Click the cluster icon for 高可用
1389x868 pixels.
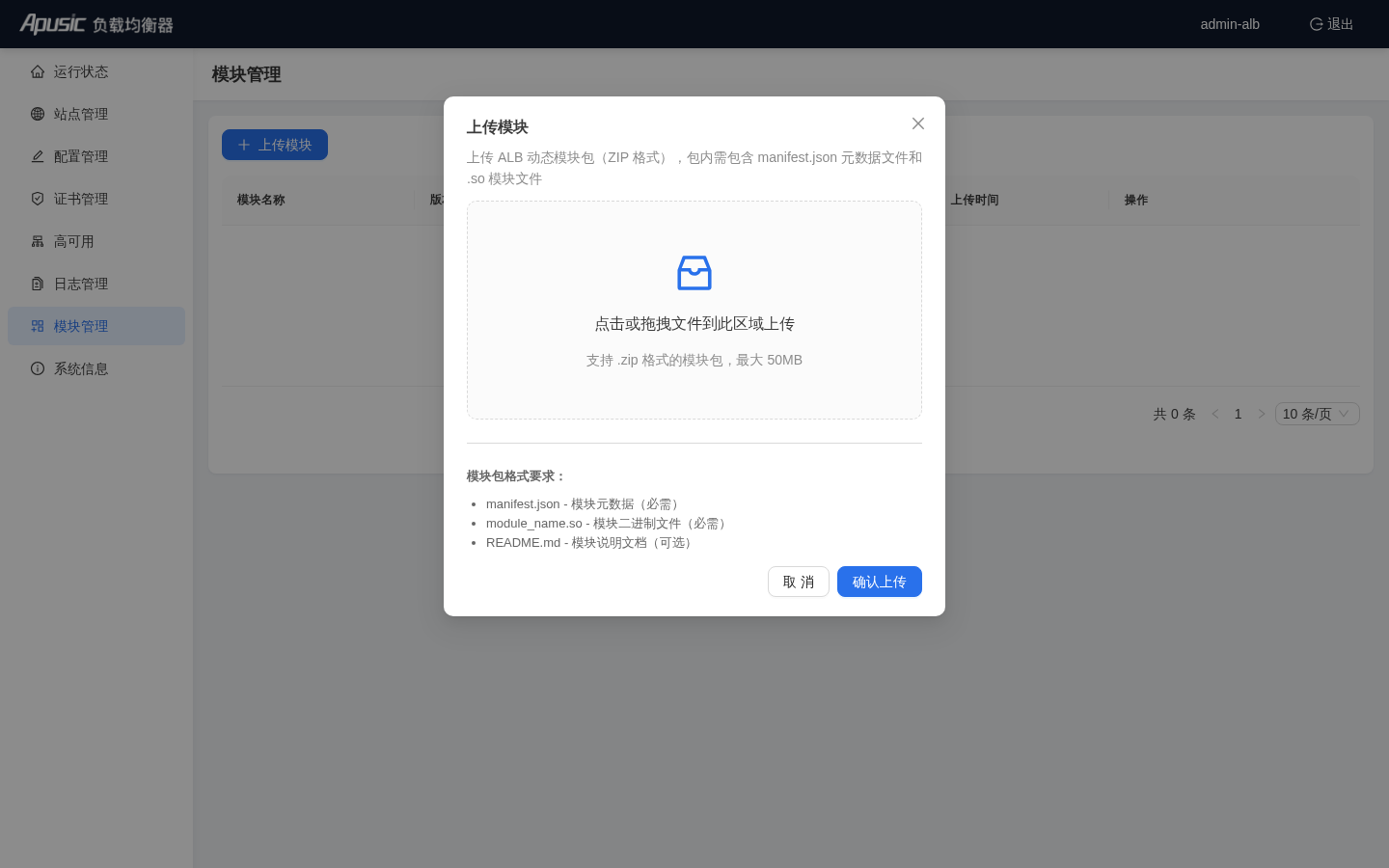point(38,241)
